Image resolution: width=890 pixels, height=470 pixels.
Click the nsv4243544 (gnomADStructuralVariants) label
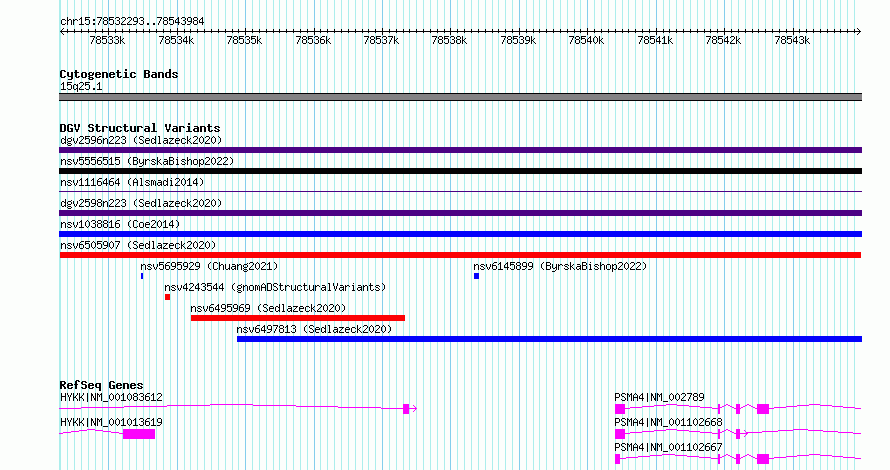point(275,287)
